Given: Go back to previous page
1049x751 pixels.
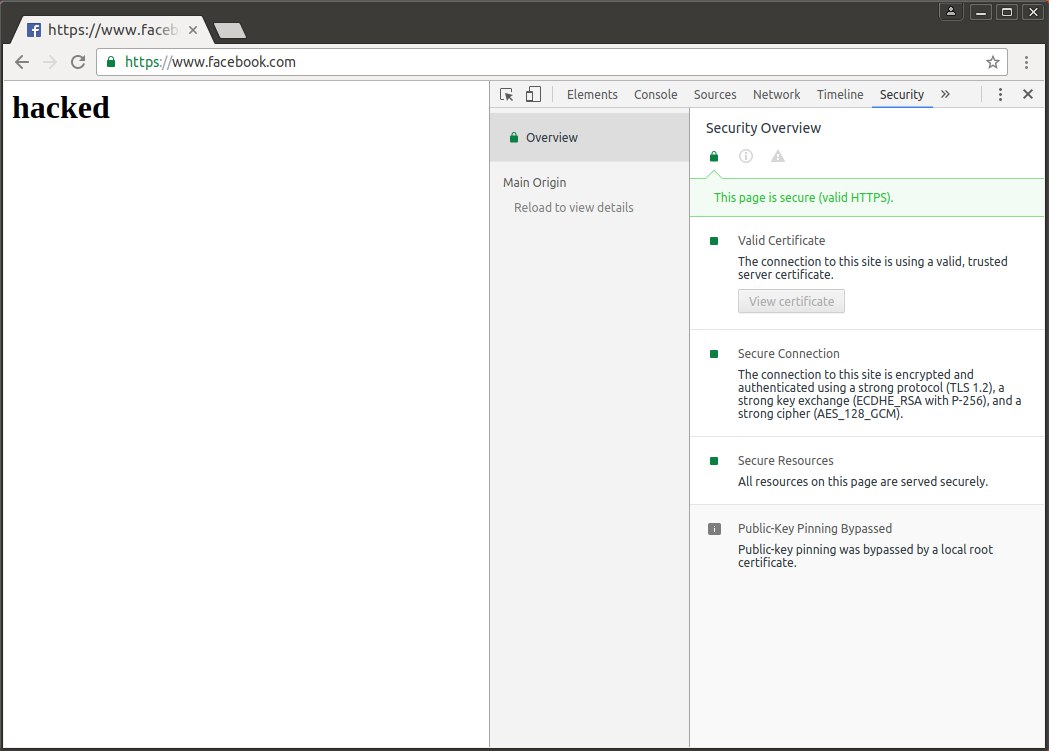Looking at the screenshot, I should [x=22, y=62].
